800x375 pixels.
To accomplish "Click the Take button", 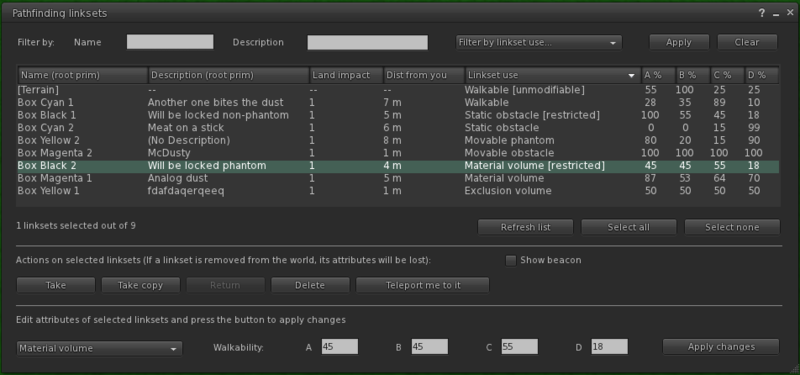I will point(56,285).
